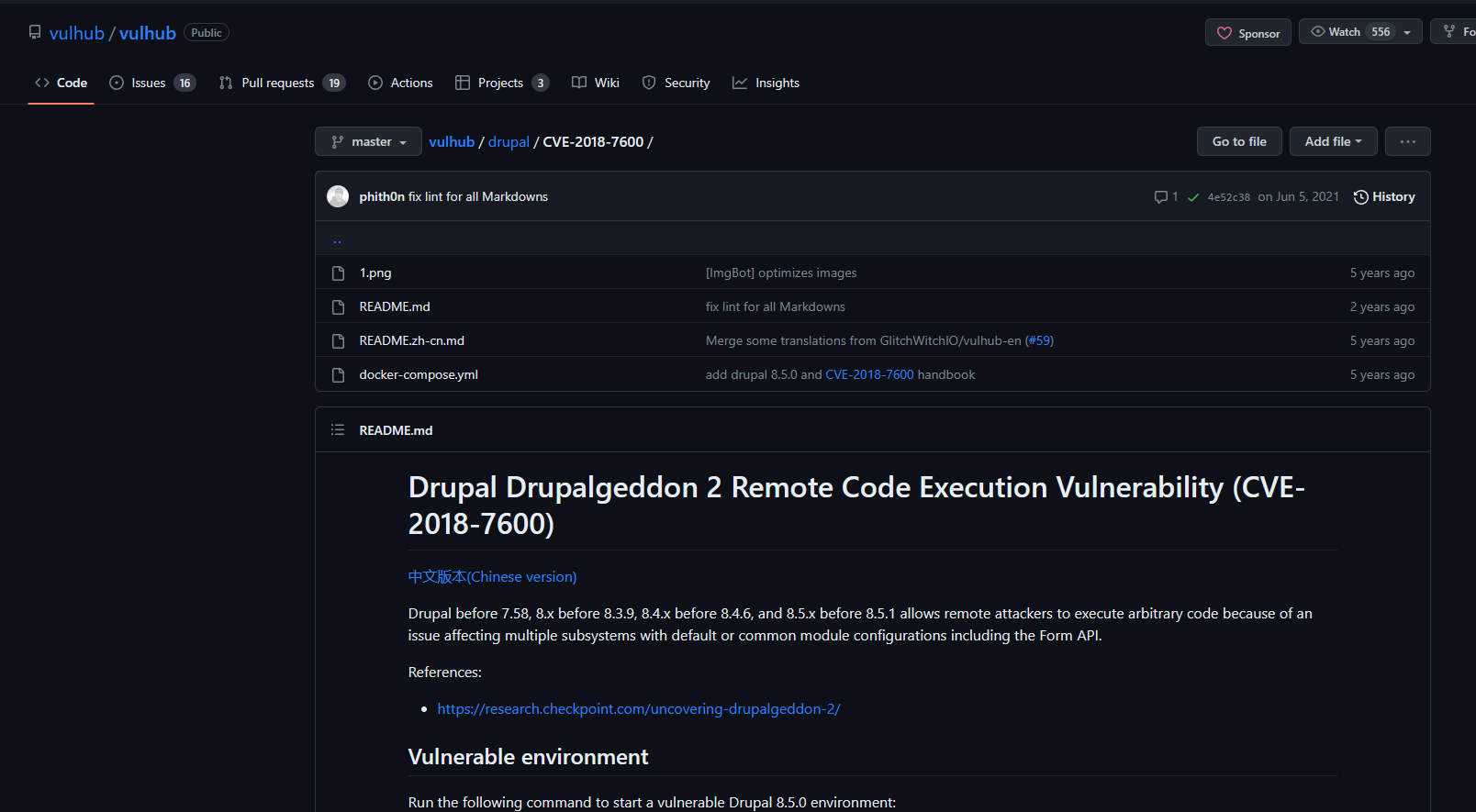Open the README table of contents list icon
Viewport: 1476px width, 812px height.
[338, 429]
